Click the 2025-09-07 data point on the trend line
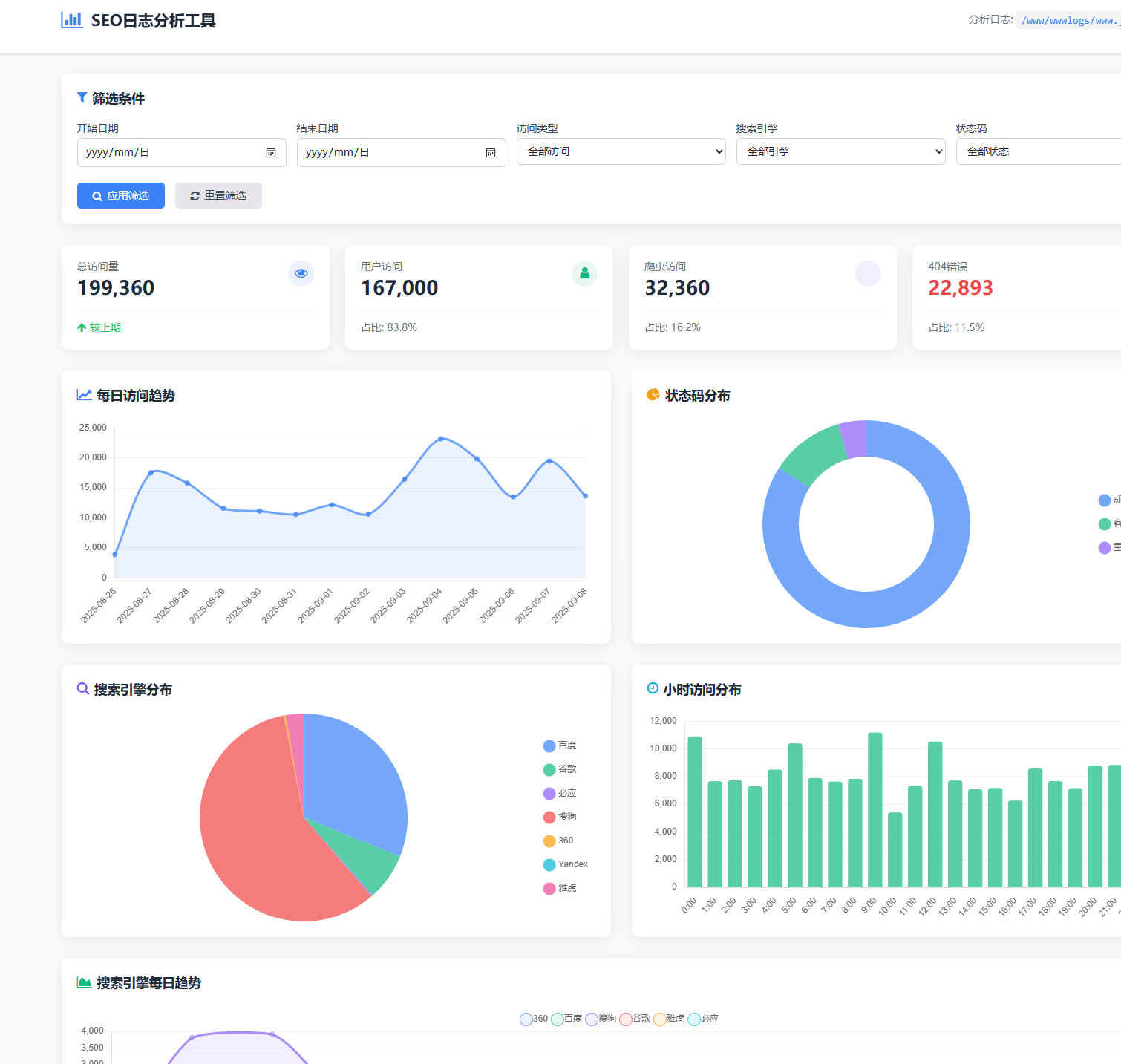 click(549, 461)
